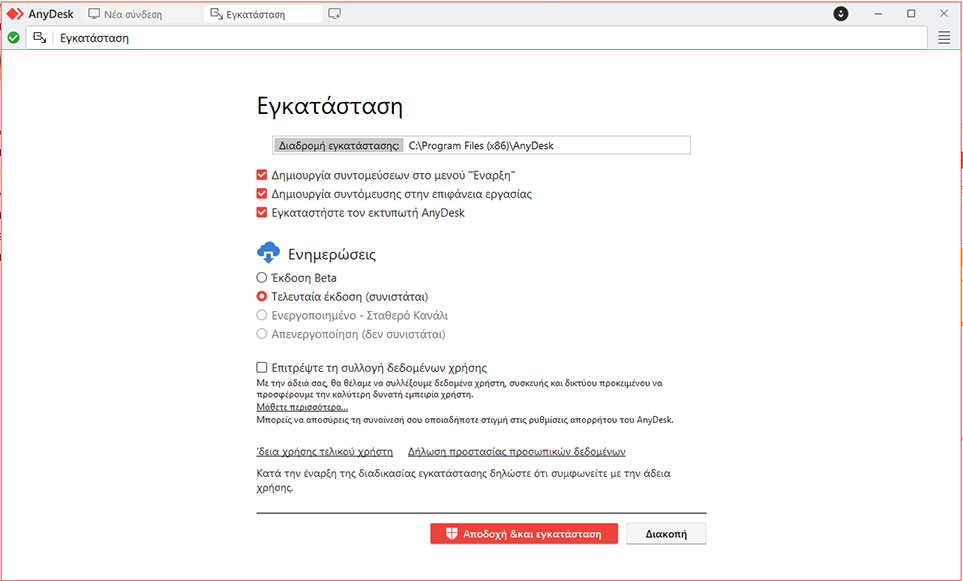Click the Διακοπή cancel button
This screenshot has height=581, width=963.
(666, 534)
